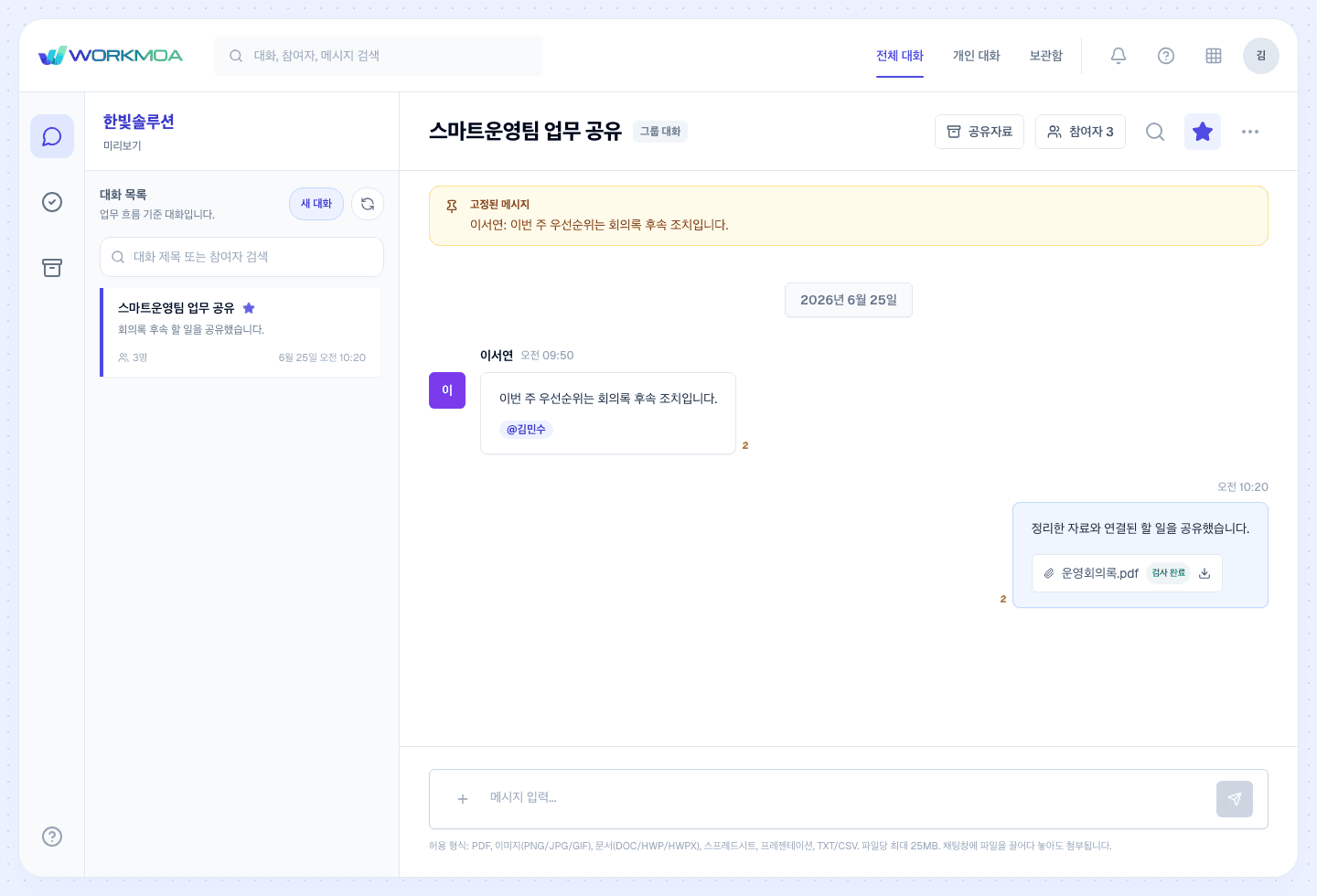Image resolution: width=1317 pixels, height=896 pixels.
Task: Search within this conversation
Action: (x=1155, y=132)
